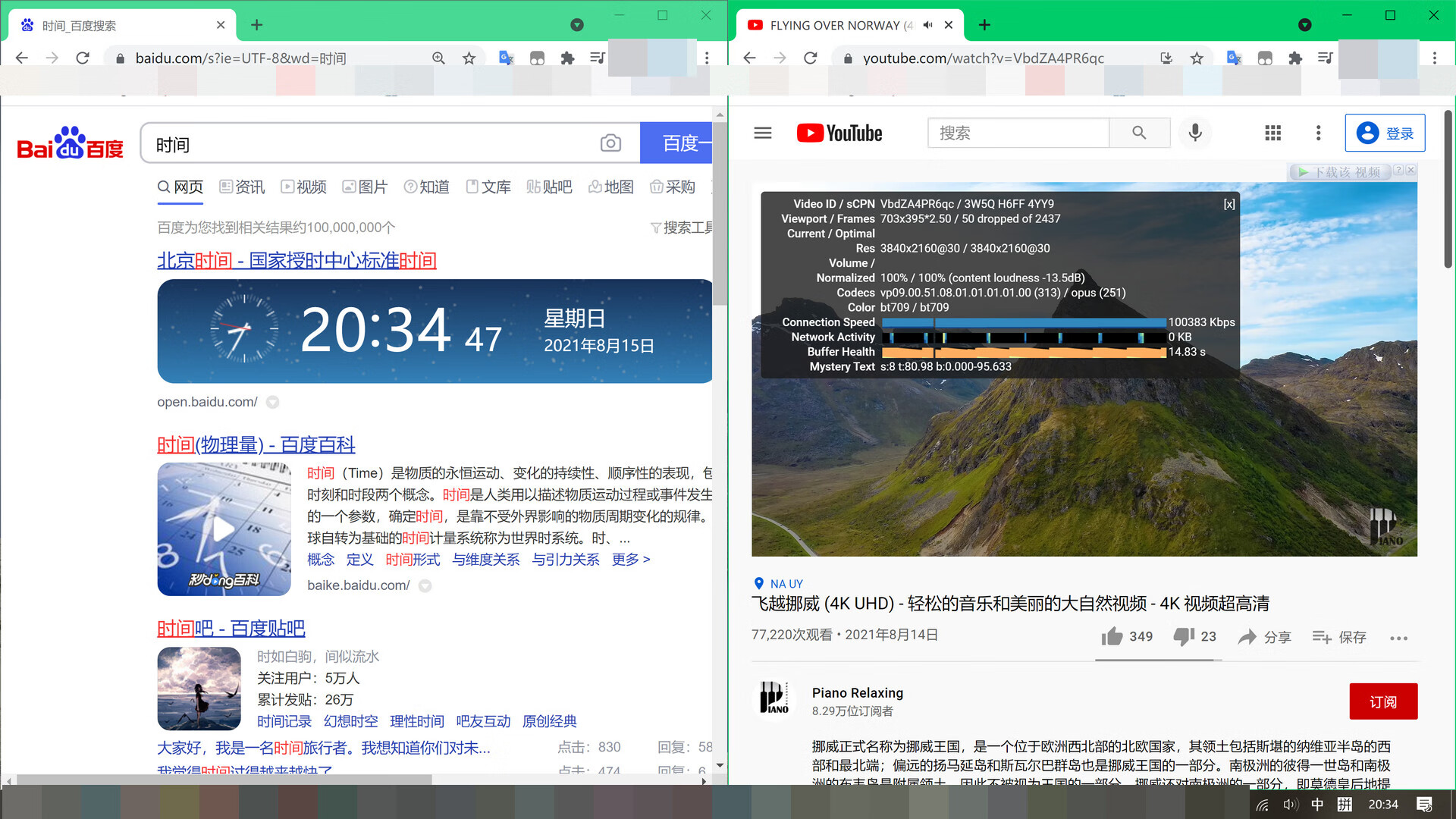Open the 北京时间 国家授时中心 result link
Viewport: 1456px width, 819px height.
click(297, 260)
